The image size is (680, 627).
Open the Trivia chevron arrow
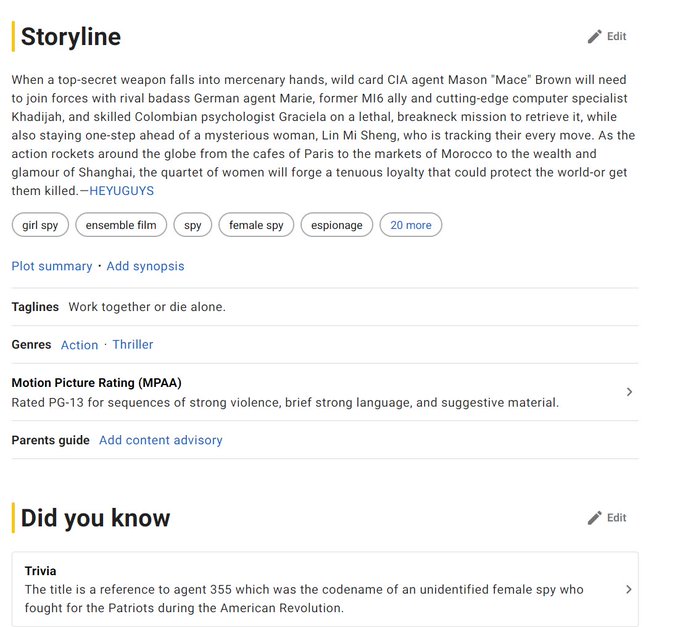click(628, 589)
